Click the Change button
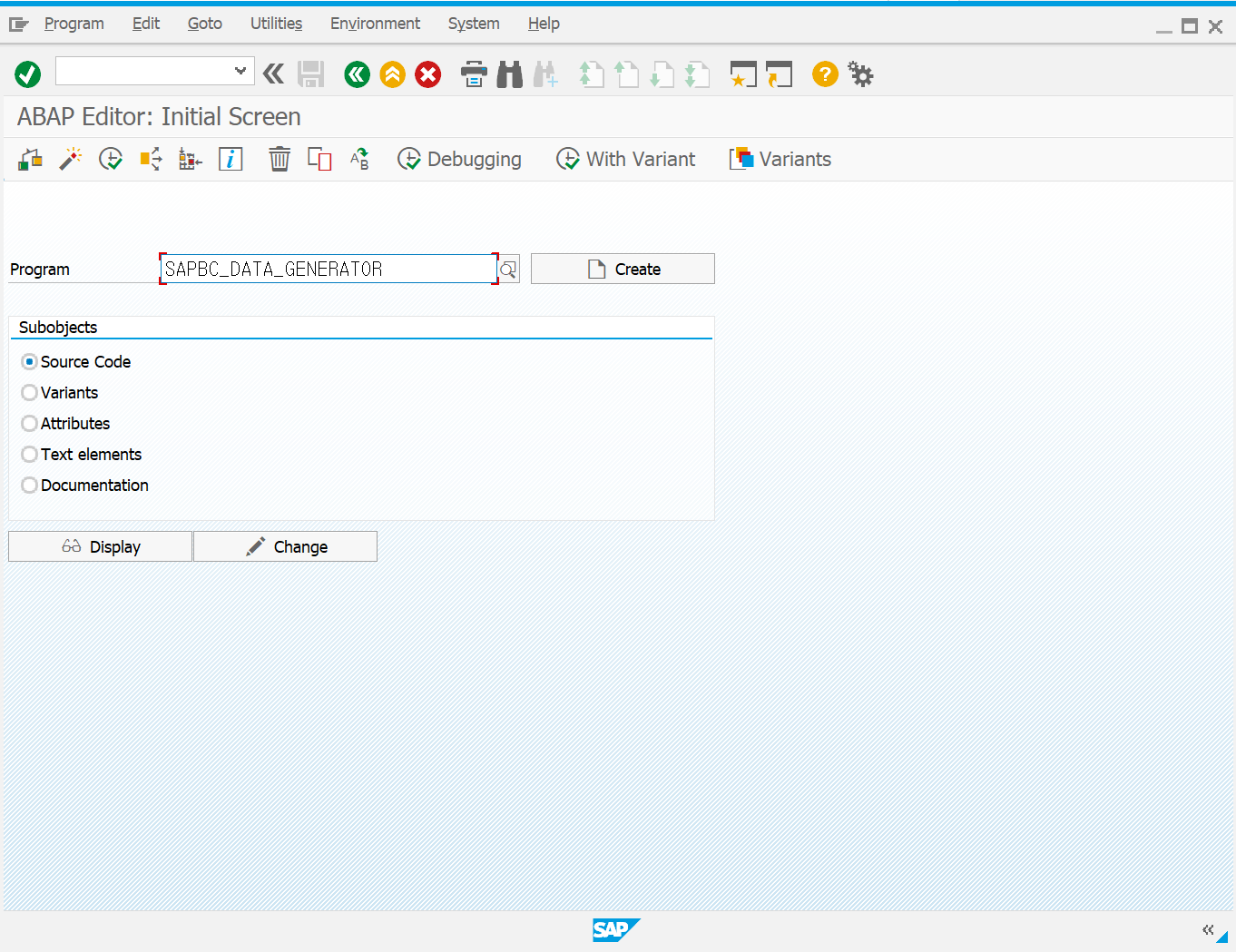The image size is (1236, 952). 285,546
